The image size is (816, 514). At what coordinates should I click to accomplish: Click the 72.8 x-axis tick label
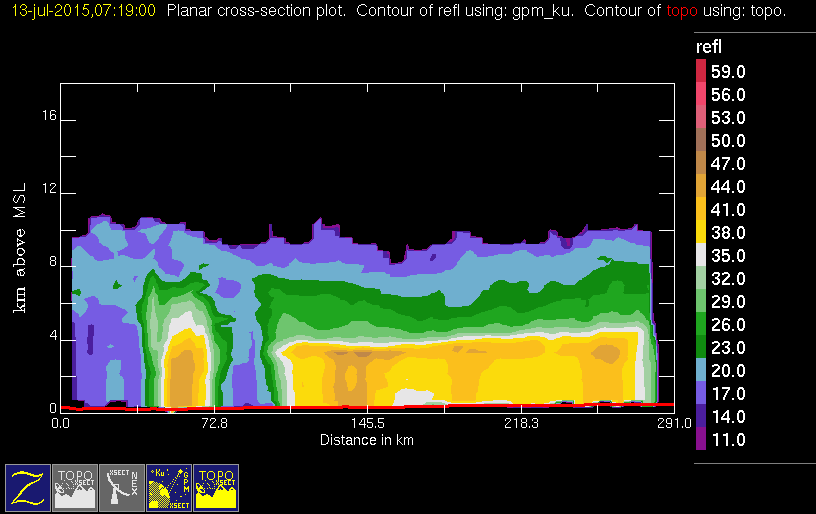214,423
